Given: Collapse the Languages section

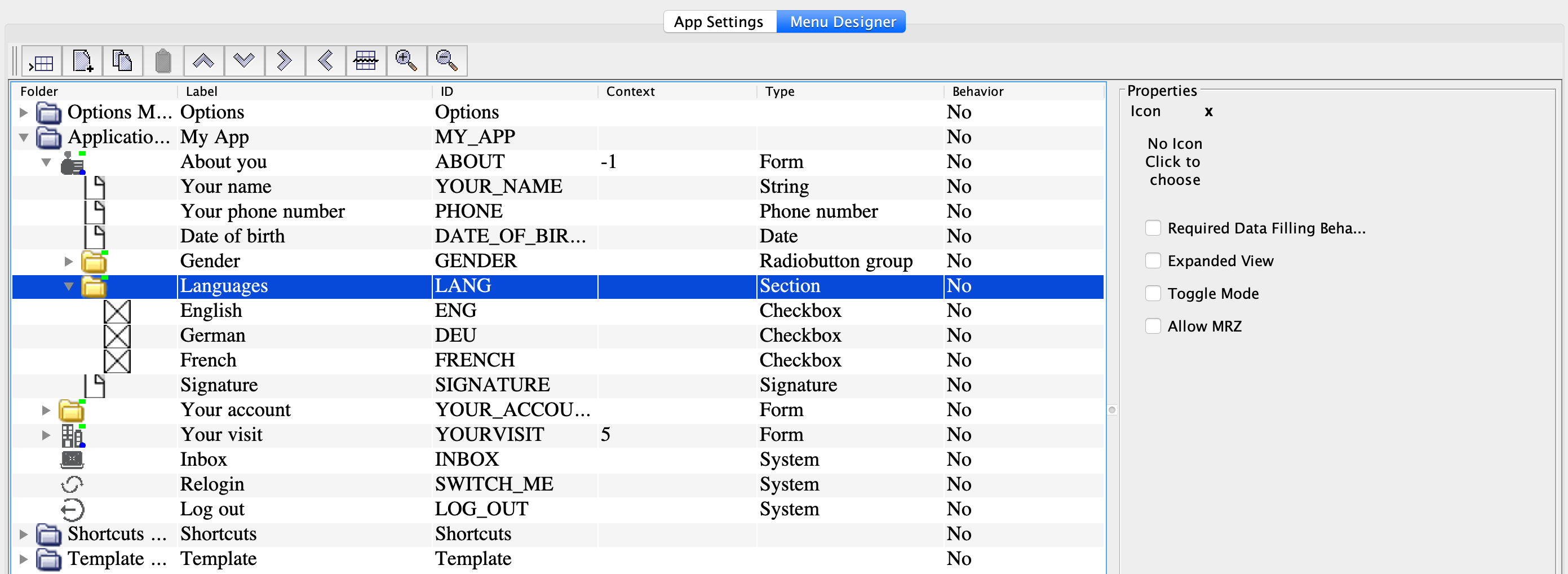Looking at the screenshot, I should 69,286.
